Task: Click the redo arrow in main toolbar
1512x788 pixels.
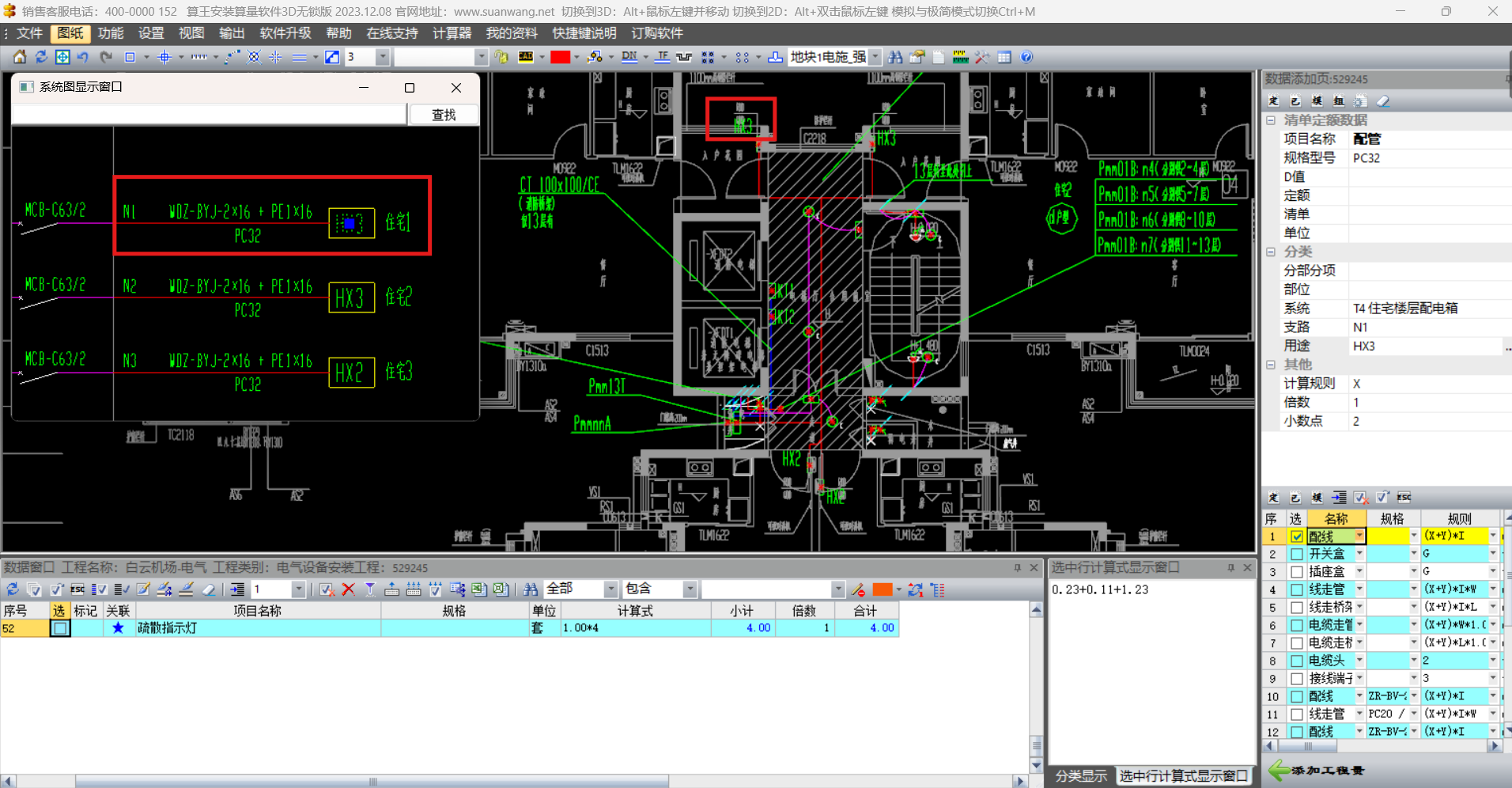Action: [x=105, y=57]
